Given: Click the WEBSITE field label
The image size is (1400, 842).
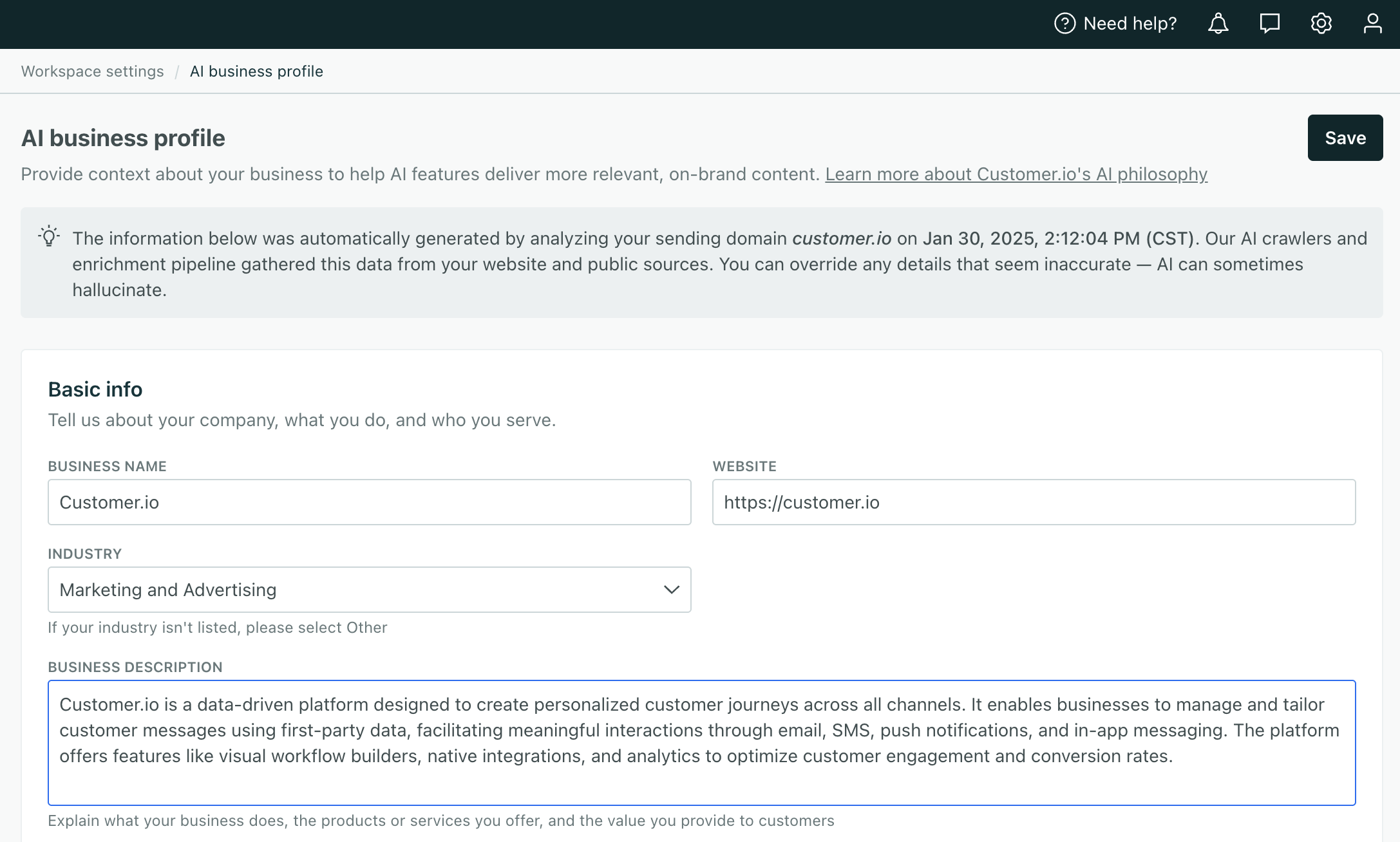Looking at the screenshot, I should point(744,466).
